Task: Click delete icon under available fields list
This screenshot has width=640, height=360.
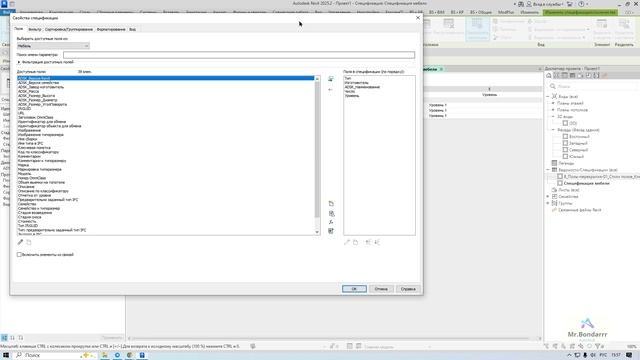Action: [x=29, y=242]
